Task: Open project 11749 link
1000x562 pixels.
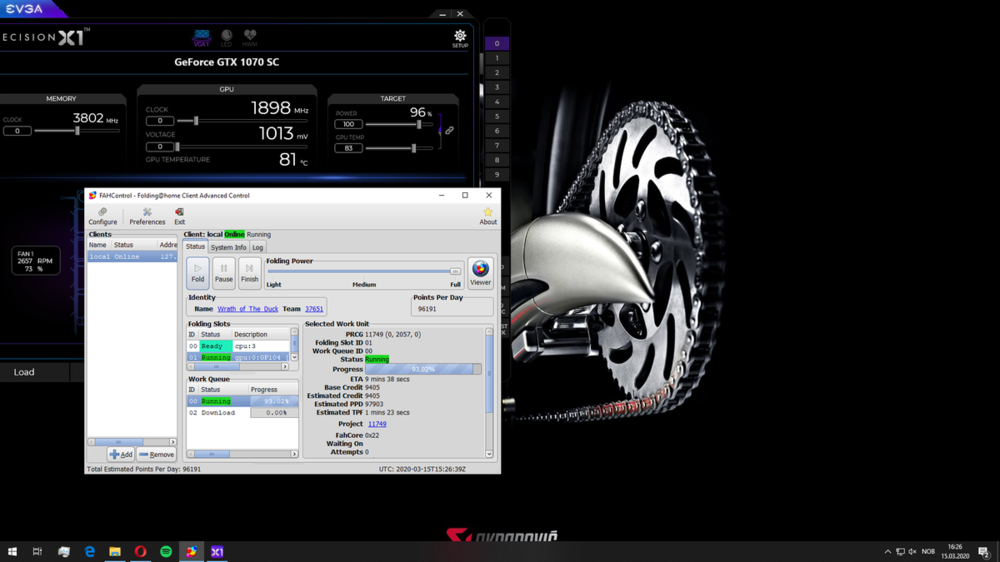Action: point(377,424)
